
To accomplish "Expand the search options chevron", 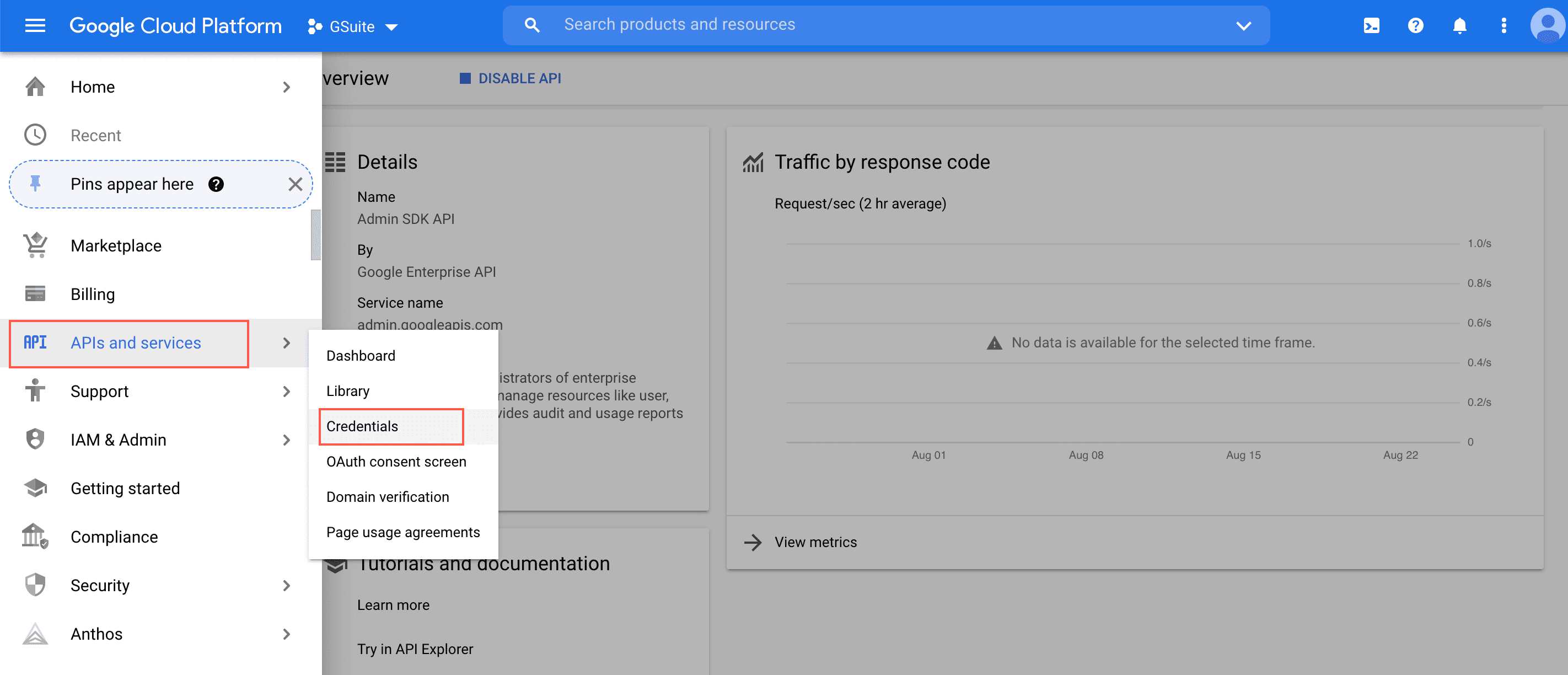I will pyautogui.click(x=1244, y=25).
